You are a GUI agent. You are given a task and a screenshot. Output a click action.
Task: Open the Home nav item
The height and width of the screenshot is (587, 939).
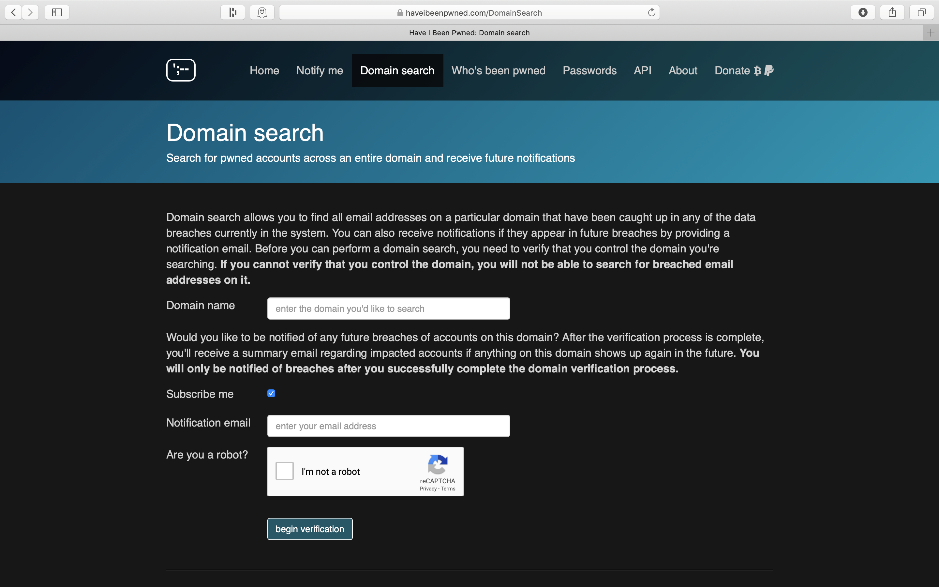coord(264,71)
